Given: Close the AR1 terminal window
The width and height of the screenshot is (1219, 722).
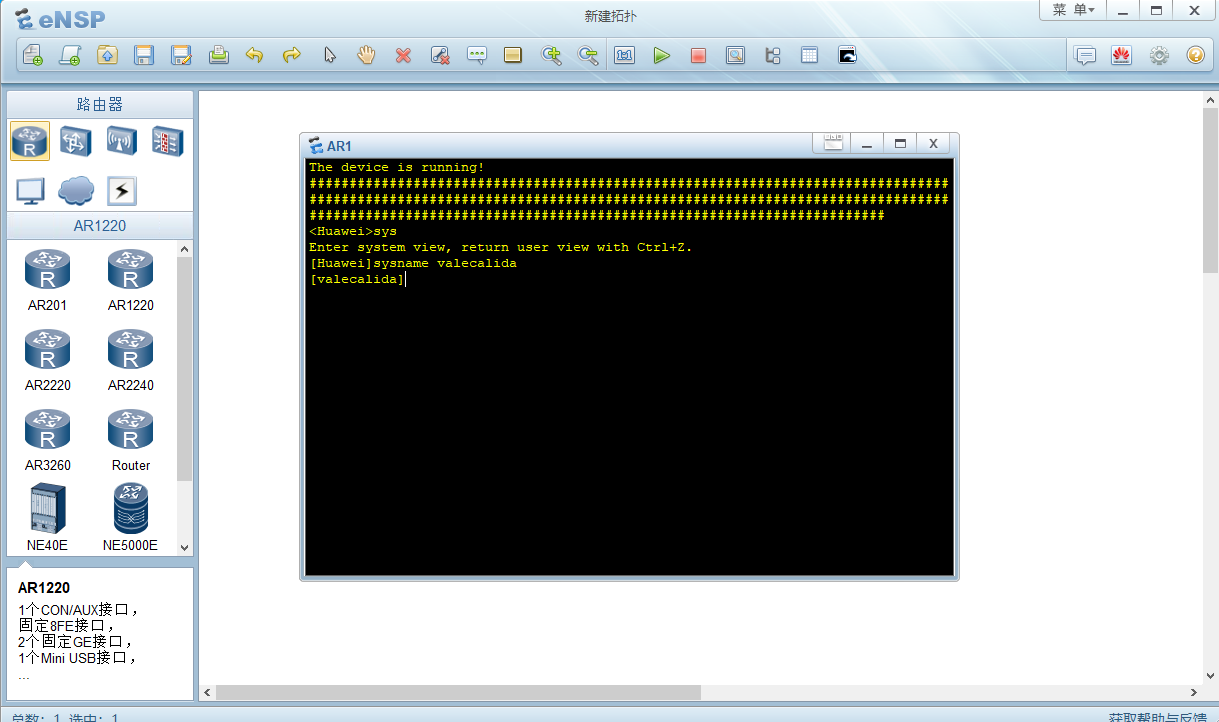Looking at the screenshot, I should pos(933,144).
